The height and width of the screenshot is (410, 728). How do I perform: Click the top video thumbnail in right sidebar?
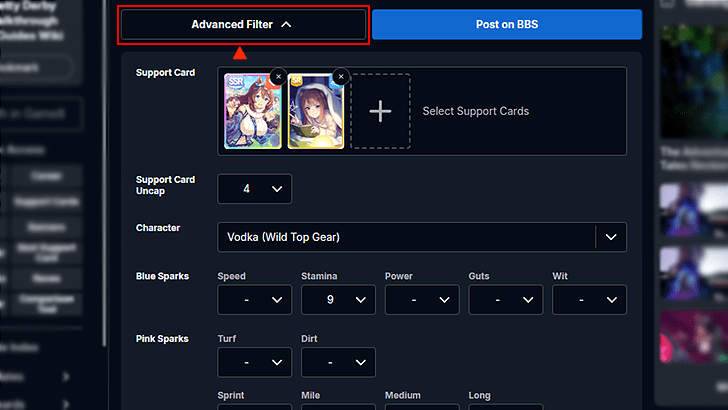(x=694, y=82)
